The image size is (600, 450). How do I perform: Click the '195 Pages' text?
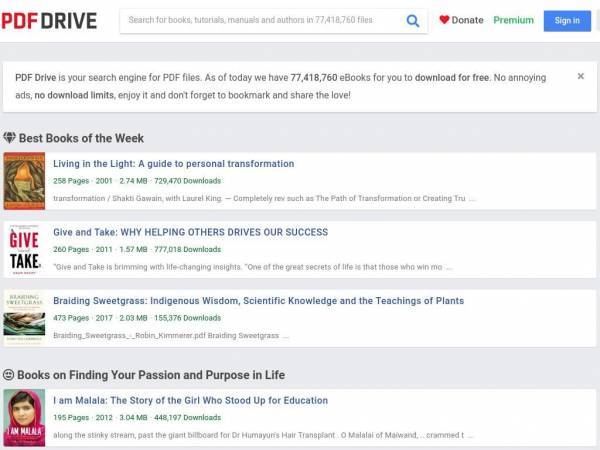point(71,417)
